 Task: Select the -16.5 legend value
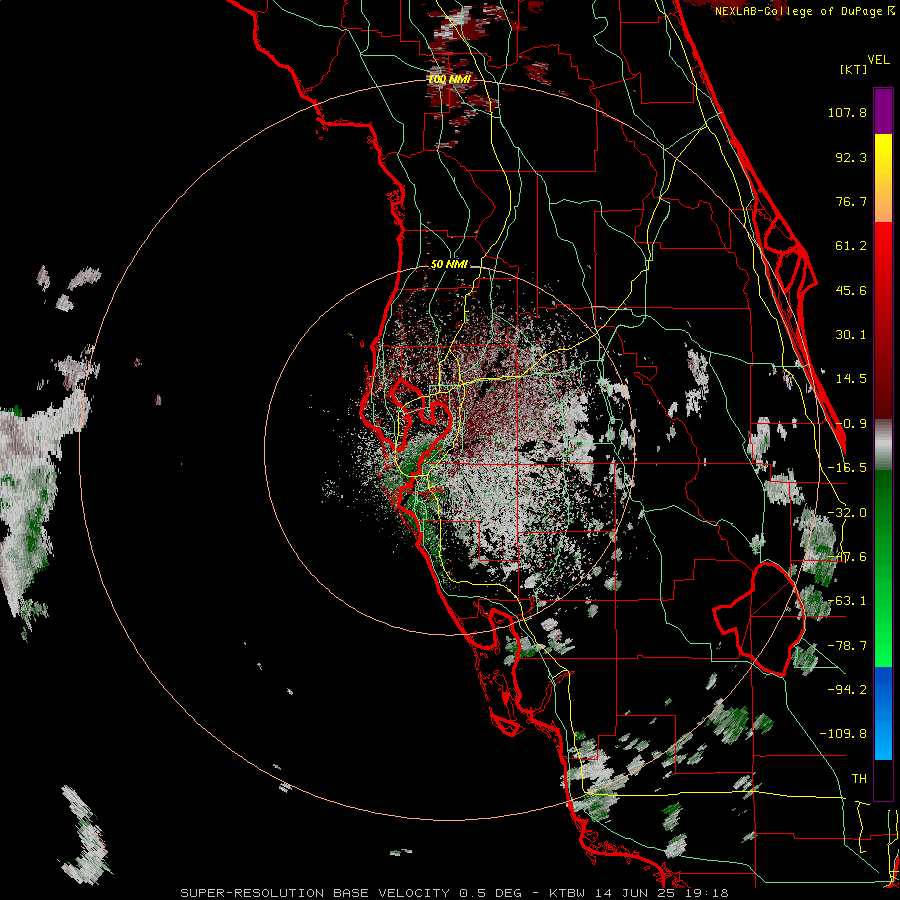click(847, 468)
